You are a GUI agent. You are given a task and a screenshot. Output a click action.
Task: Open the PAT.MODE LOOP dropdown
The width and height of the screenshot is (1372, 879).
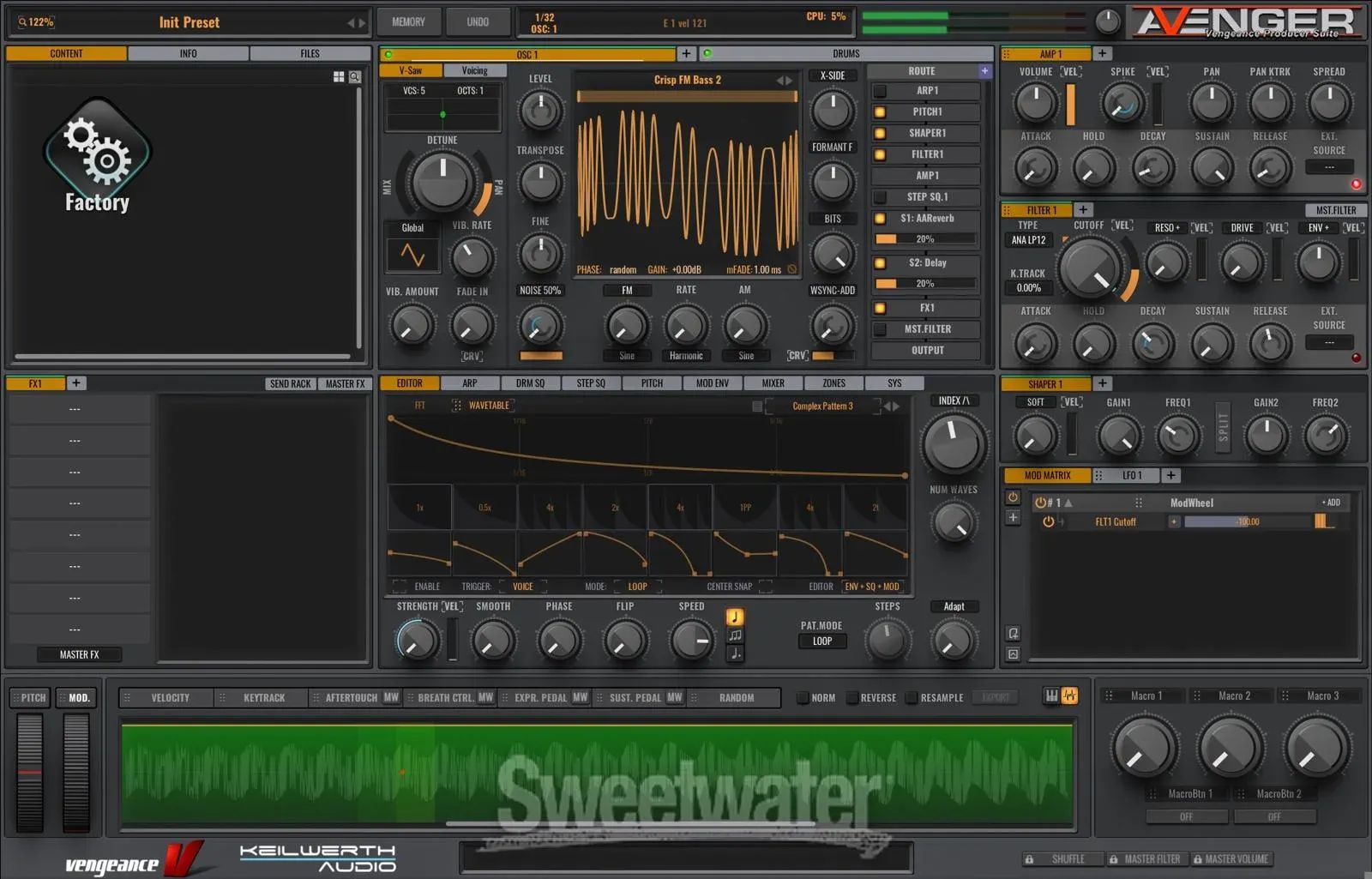pyautogui.click(x=822, y=641)
